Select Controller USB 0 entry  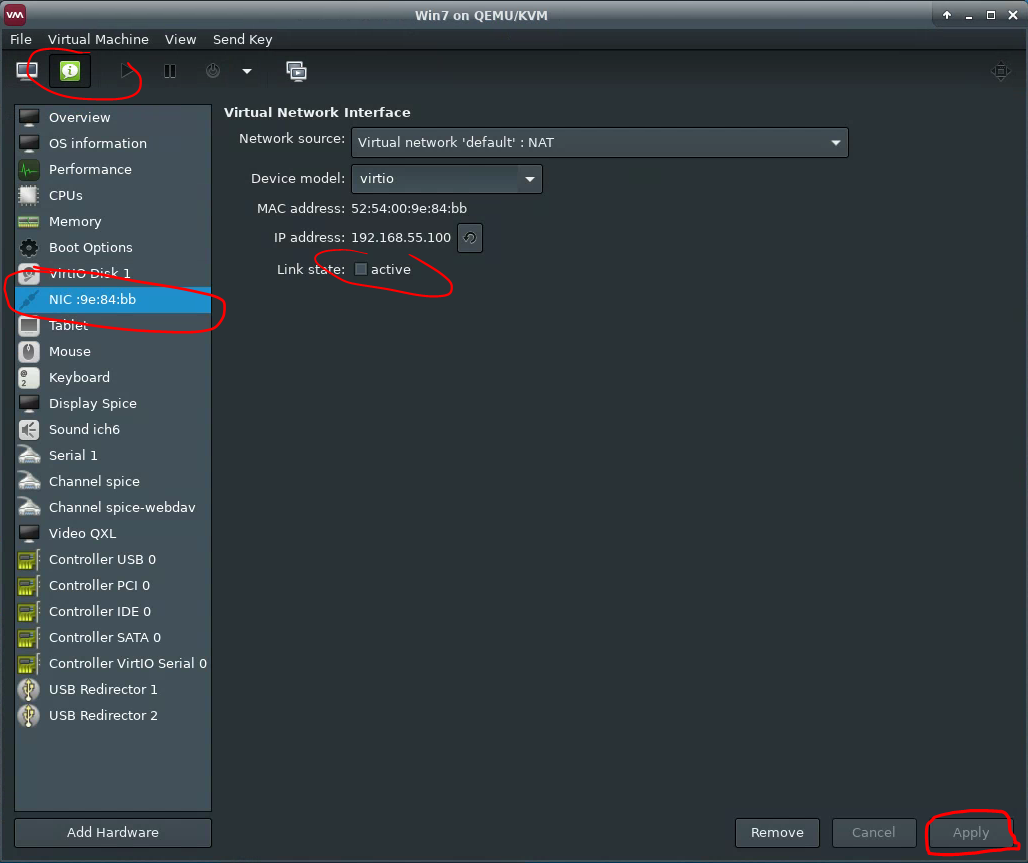113,560
